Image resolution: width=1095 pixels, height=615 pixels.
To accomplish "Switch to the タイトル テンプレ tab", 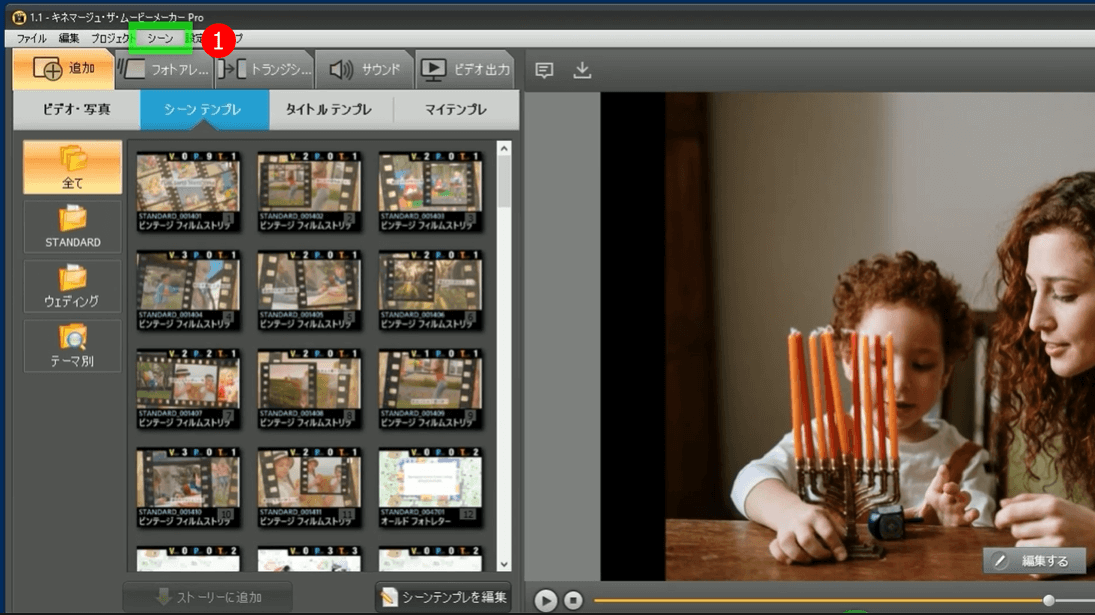I will tap(329, 110).
